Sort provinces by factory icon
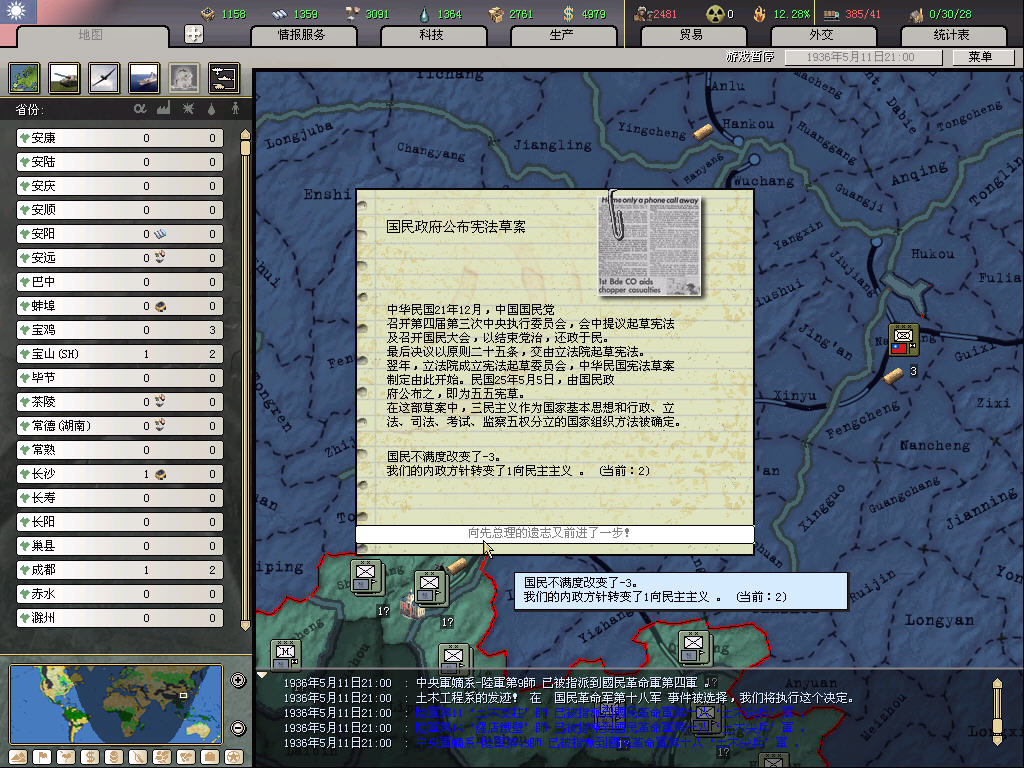This screenshot has height=768, width=1024. tap(164, 108)
